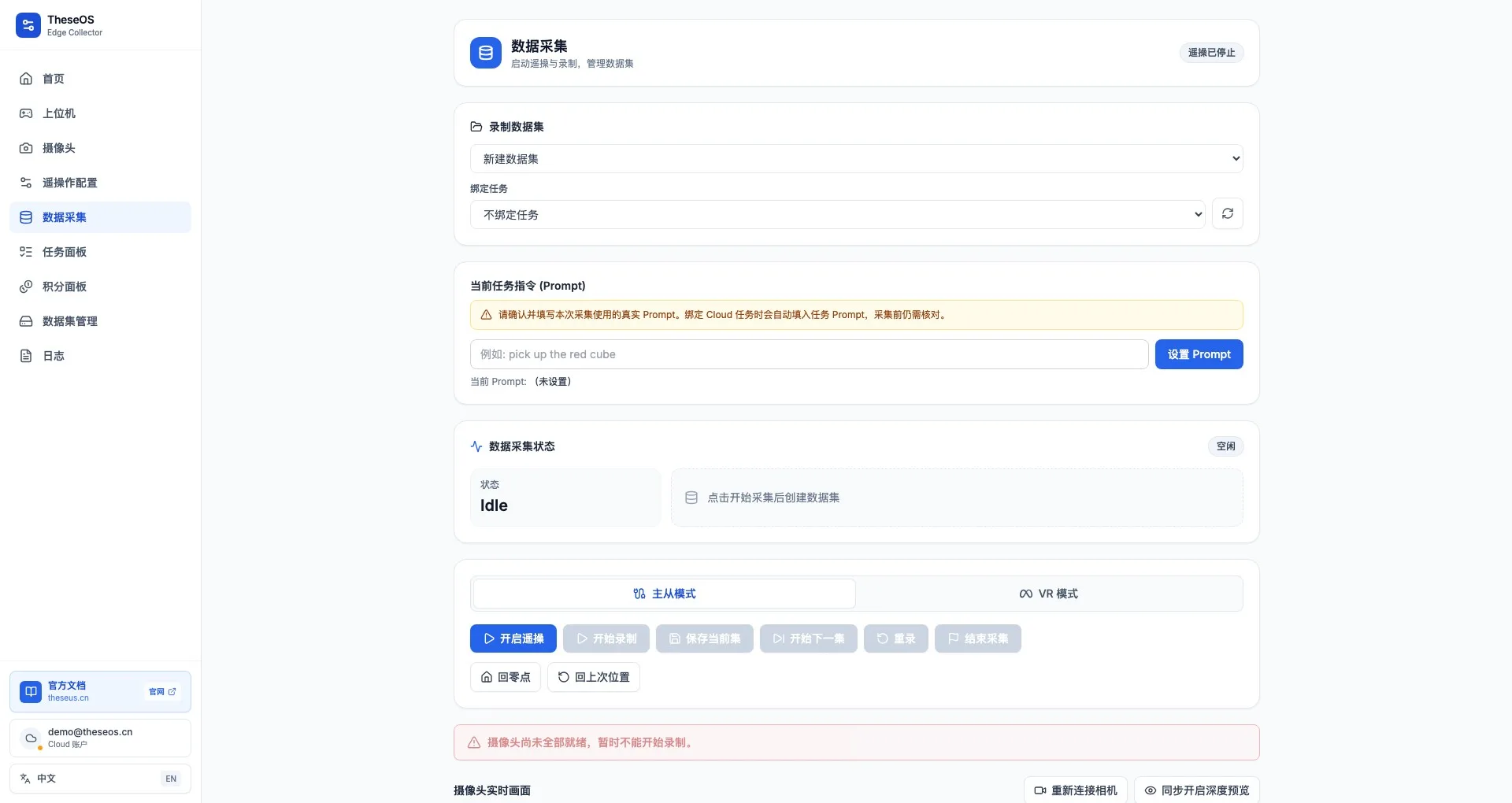Click the 数据采集 sidebar database icon
1512x803 pixels.
pos(26,217)
